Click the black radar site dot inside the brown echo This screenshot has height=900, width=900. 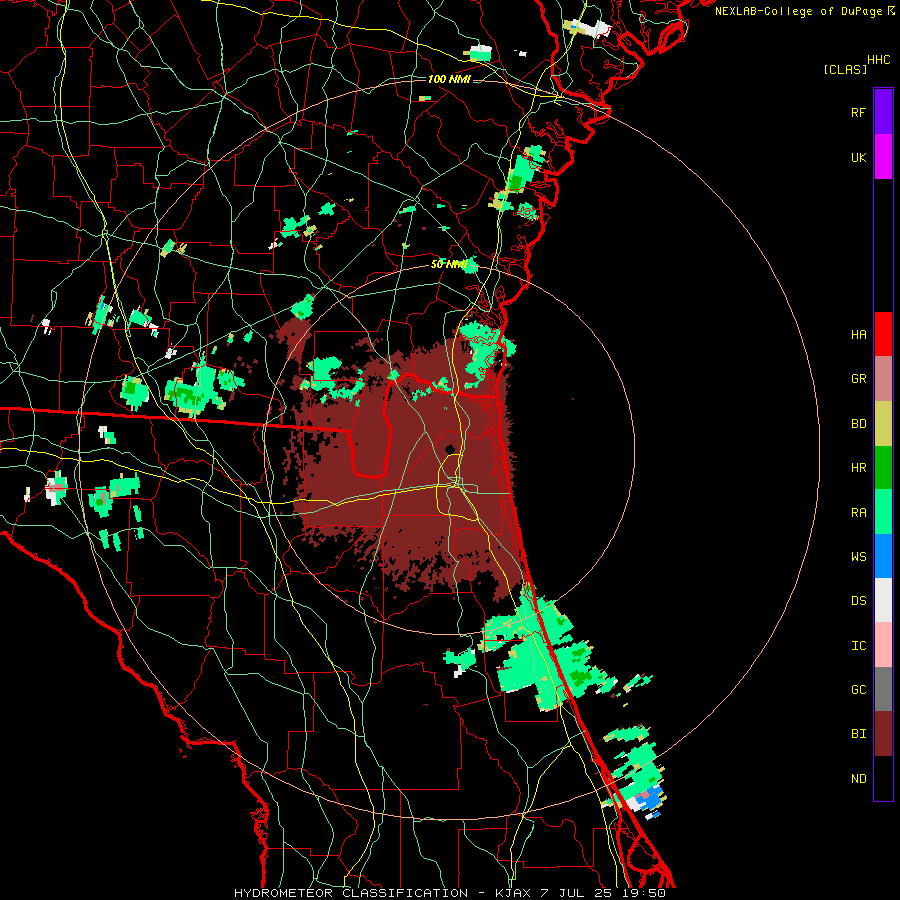(451, 449)
